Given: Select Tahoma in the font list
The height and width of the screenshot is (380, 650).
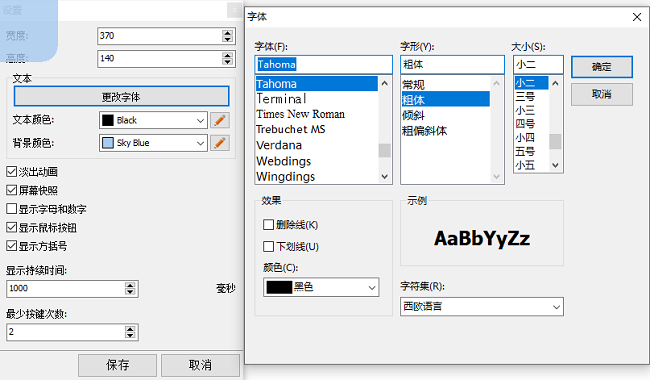Looking at the screenshot, I should click(x=317, y=84).
